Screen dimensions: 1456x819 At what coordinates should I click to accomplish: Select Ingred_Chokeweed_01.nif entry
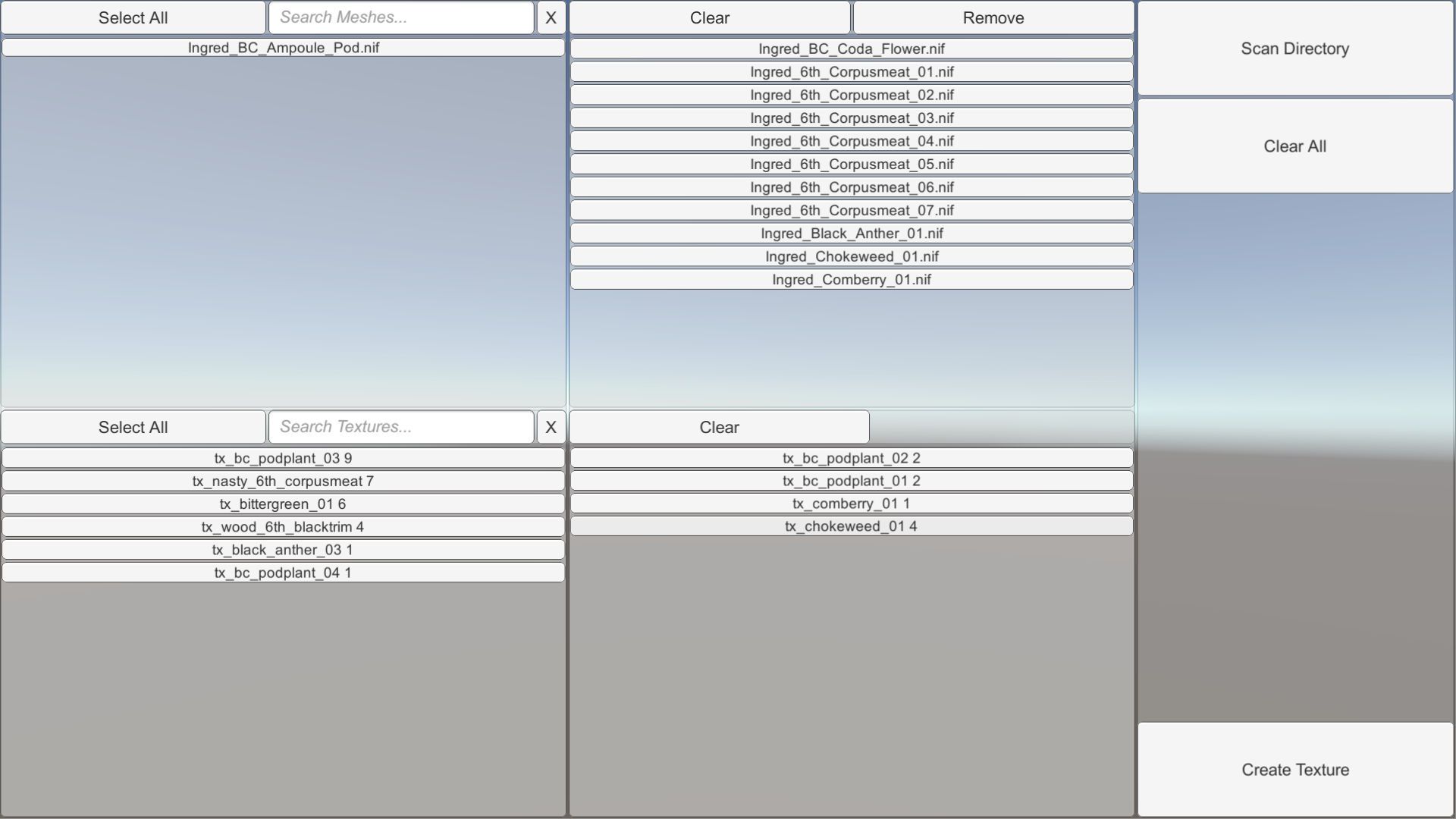[852, 256]
